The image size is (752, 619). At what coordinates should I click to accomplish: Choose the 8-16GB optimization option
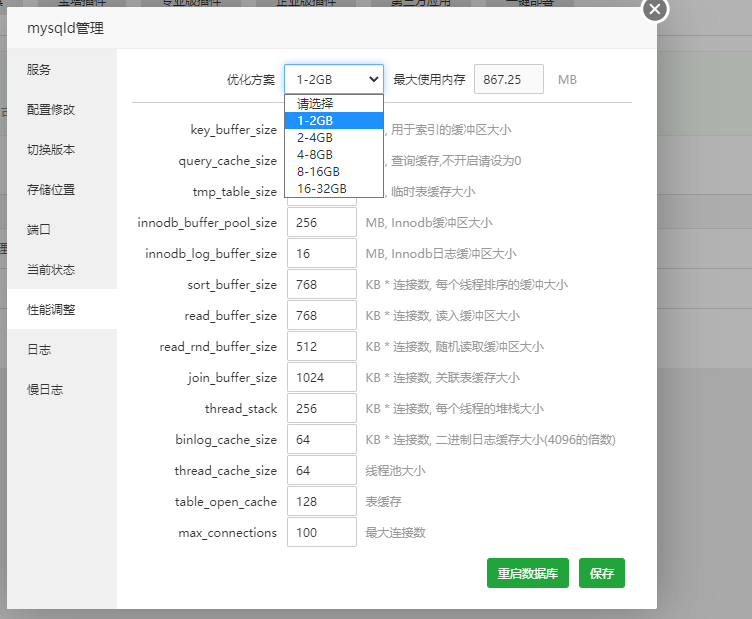pos(334,172)
